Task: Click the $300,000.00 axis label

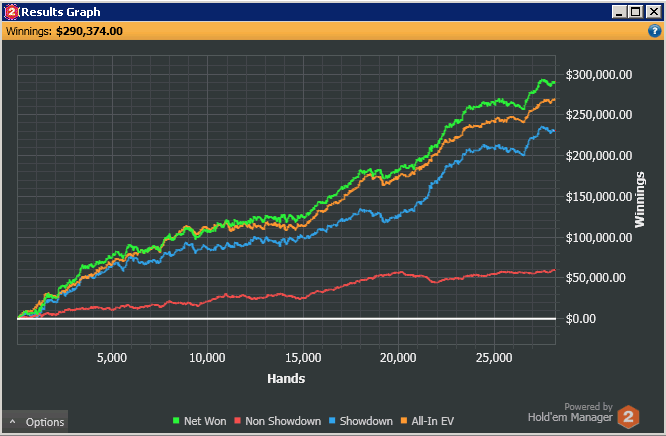Action: point(599,75)
